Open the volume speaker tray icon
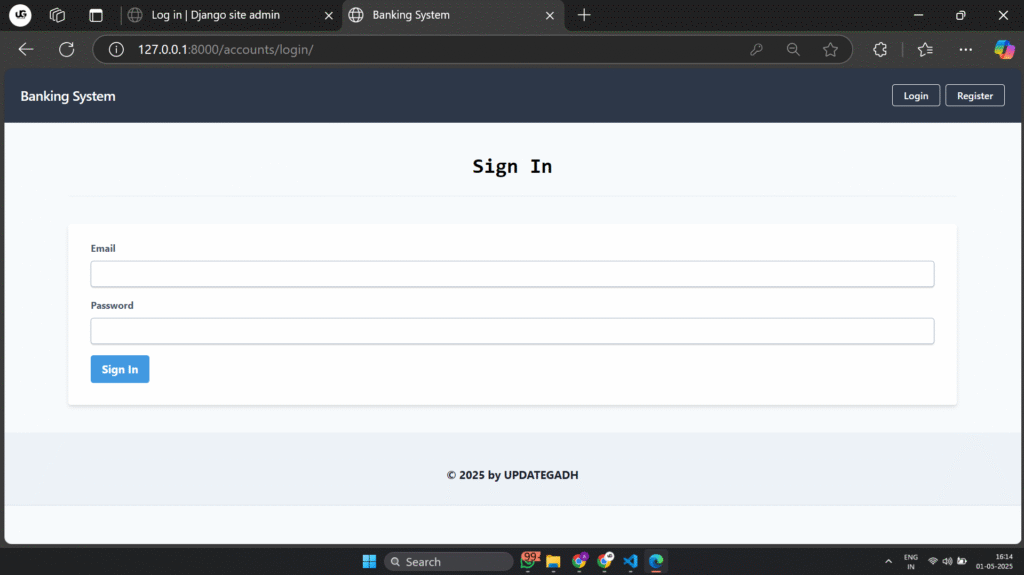The height and width of the screenshot is (575, 1024). point(947,561)
